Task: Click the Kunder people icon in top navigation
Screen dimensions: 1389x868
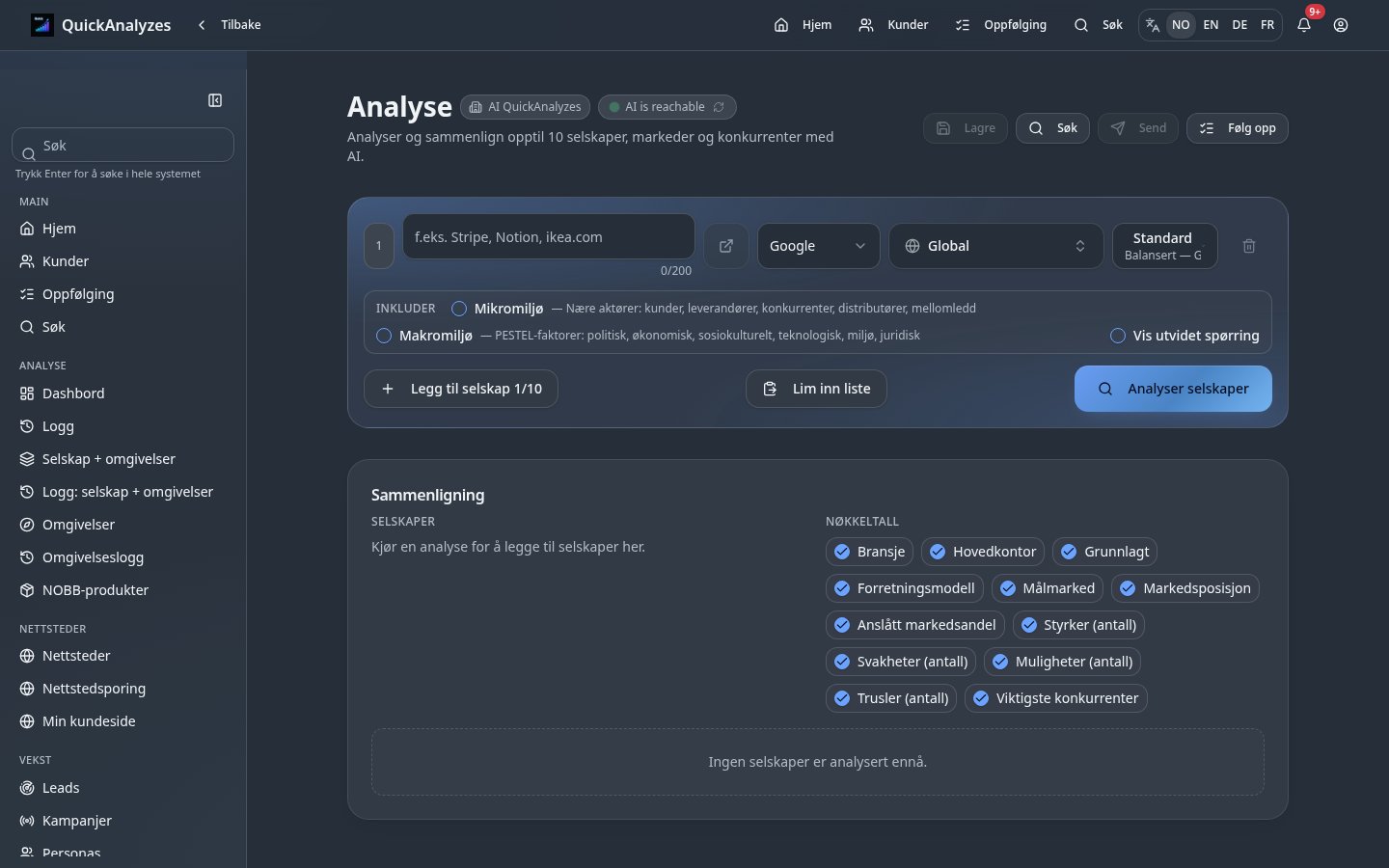Action: [x=866, y=25]
